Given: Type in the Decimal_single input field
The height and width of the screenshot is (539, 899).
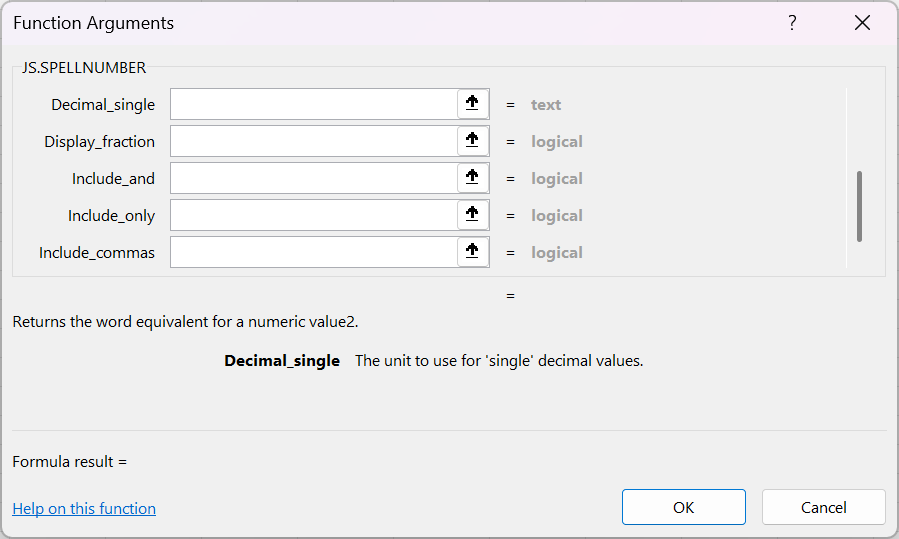Looking at the screenshot, I should pos(314,104).
